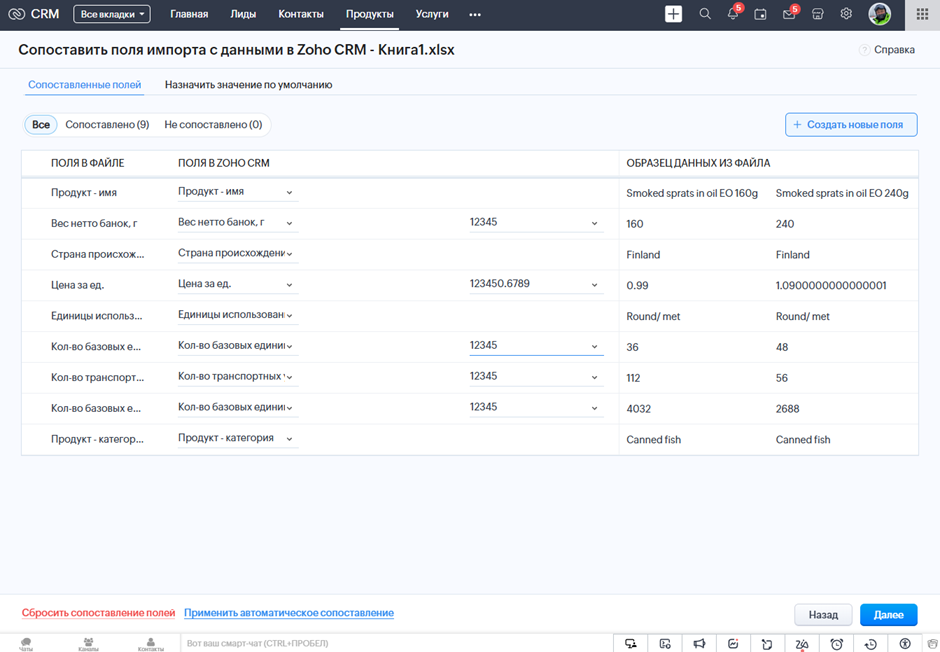Open the mail envelope icon

click(789, 14)
